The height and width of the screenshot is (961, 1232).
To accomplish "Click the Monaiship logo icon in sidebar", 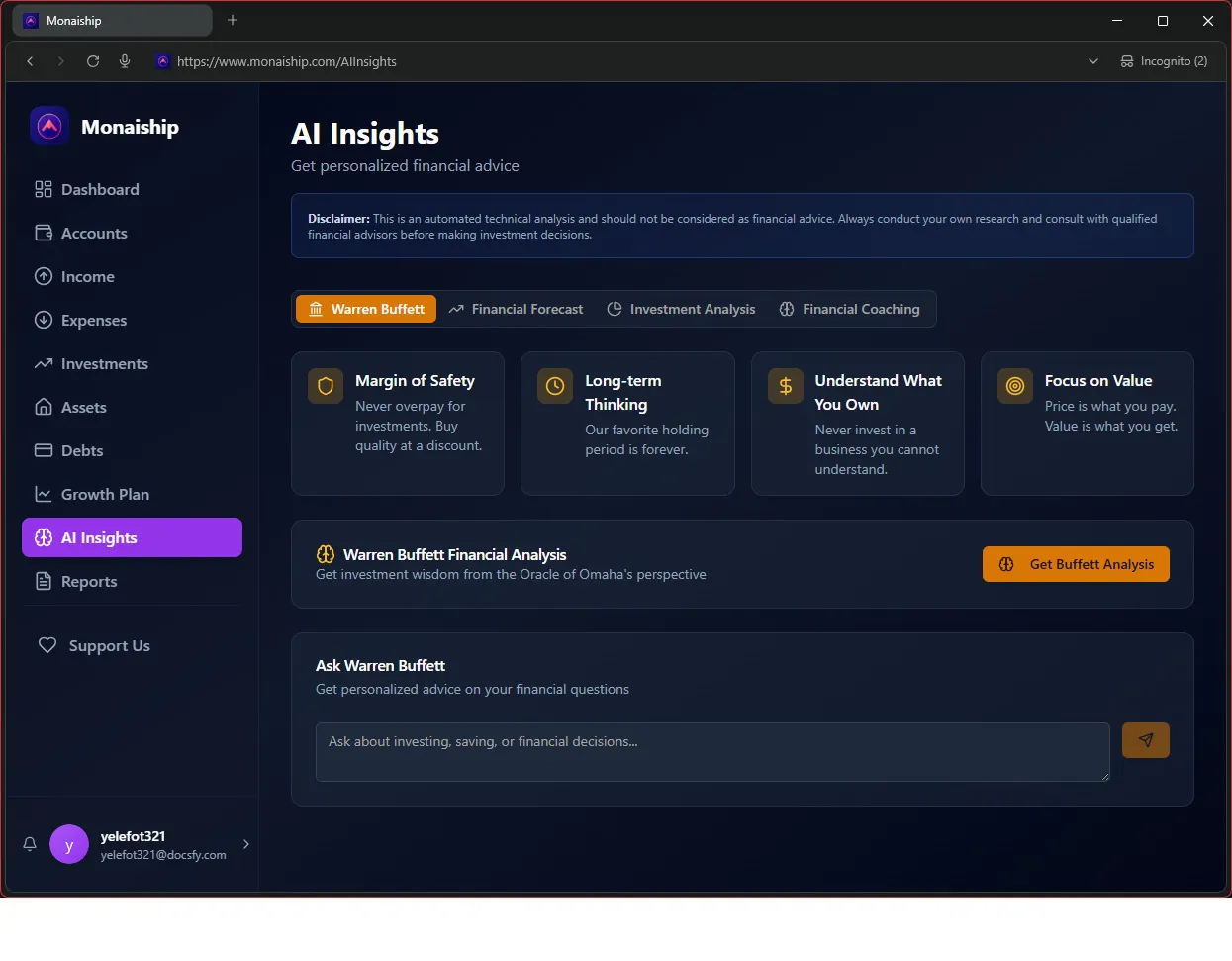I will tap(49, 126).
